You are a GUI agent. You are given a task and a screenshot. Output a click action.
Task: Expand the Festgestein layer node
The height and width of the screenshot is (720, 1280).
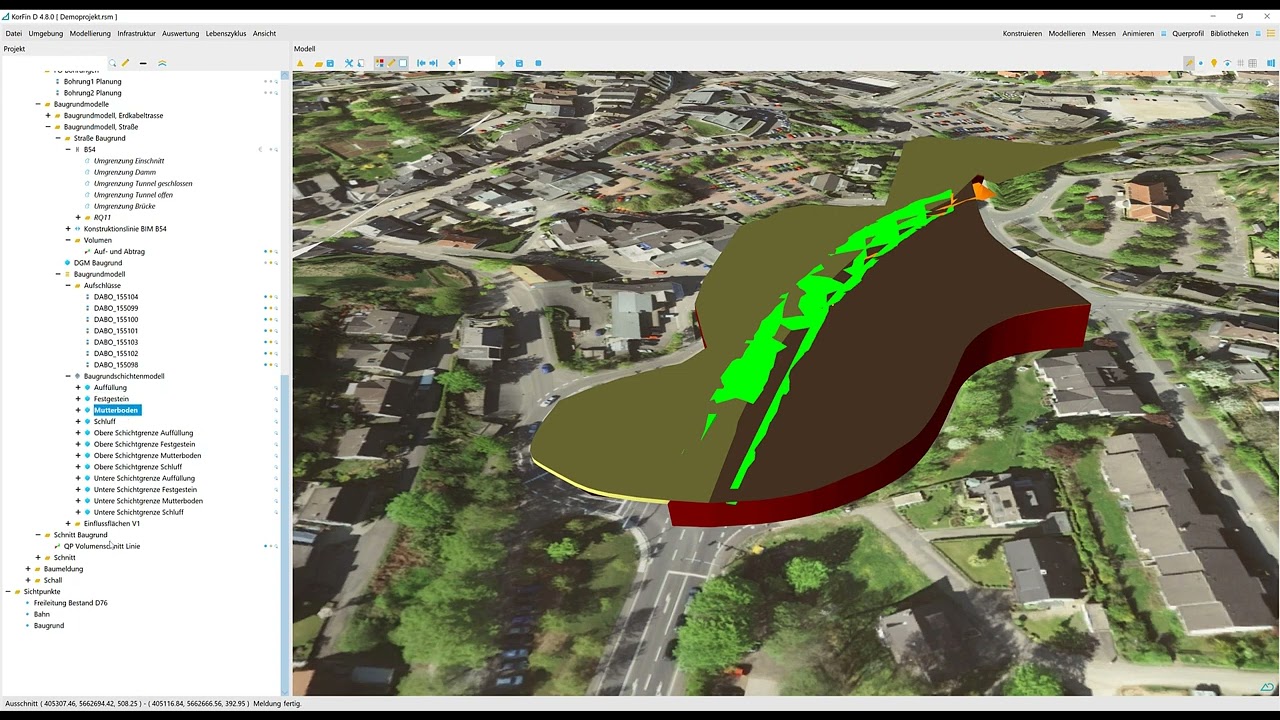(78, 399)
